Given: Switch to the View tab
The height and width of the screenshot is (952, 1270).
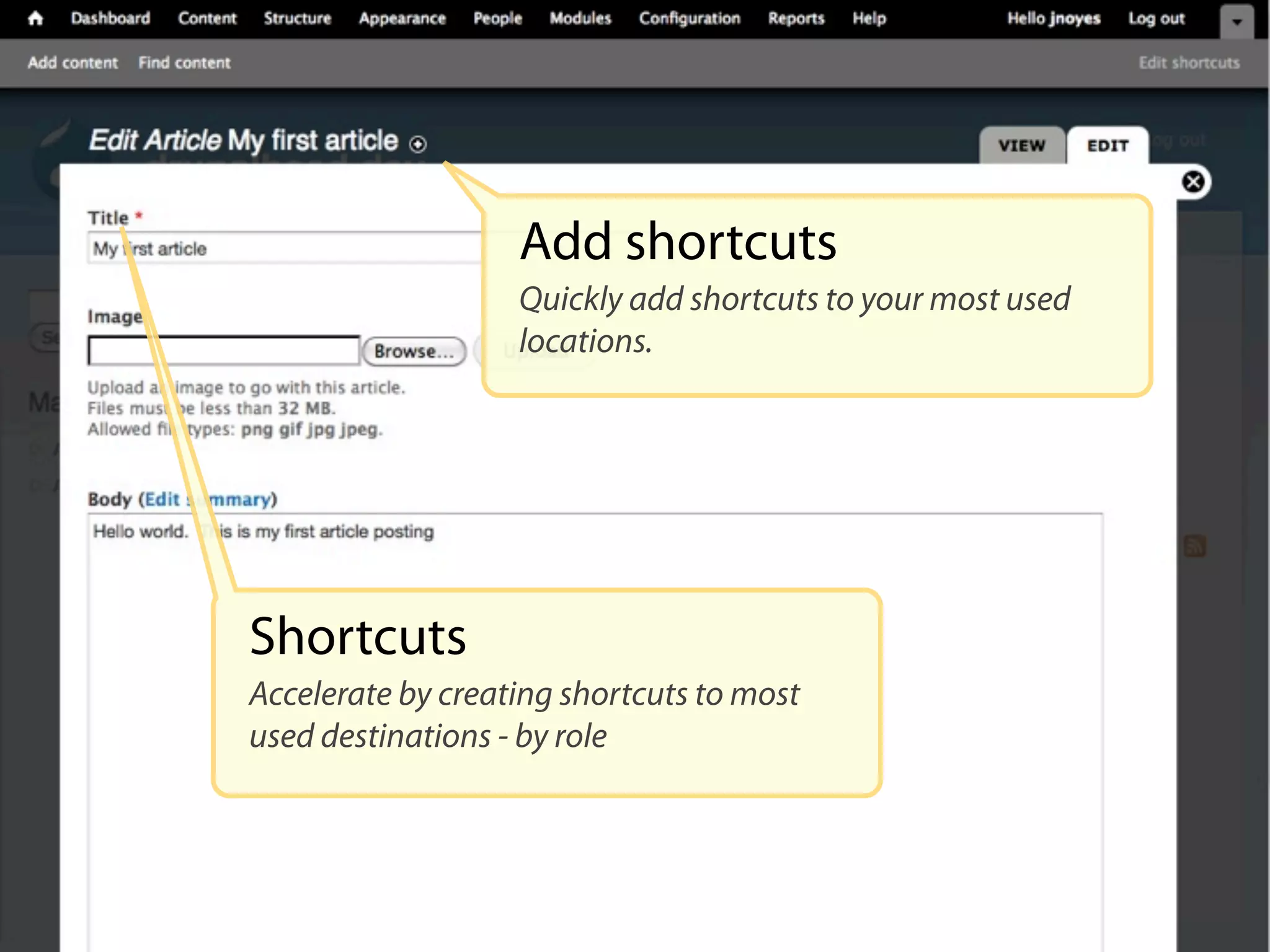Looking at the screenshot, I should click(x=1021, y=146).
